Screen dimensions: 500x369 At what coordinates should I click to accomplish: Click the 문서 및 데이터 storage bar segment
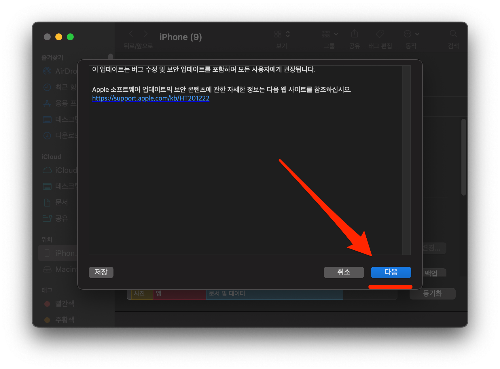pyautogui.click(x=274, y=294)
